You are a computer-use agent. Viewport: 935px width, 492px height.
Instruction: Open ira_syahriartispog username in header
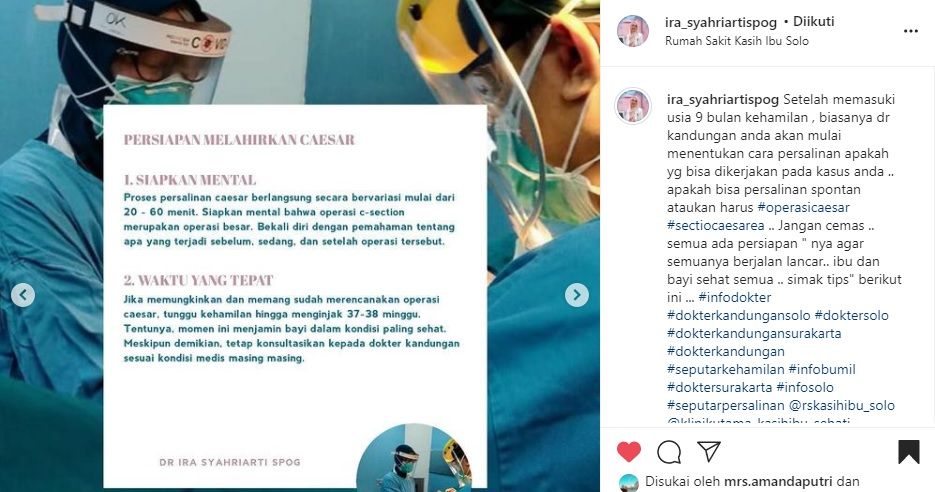[x=720, y=23]
